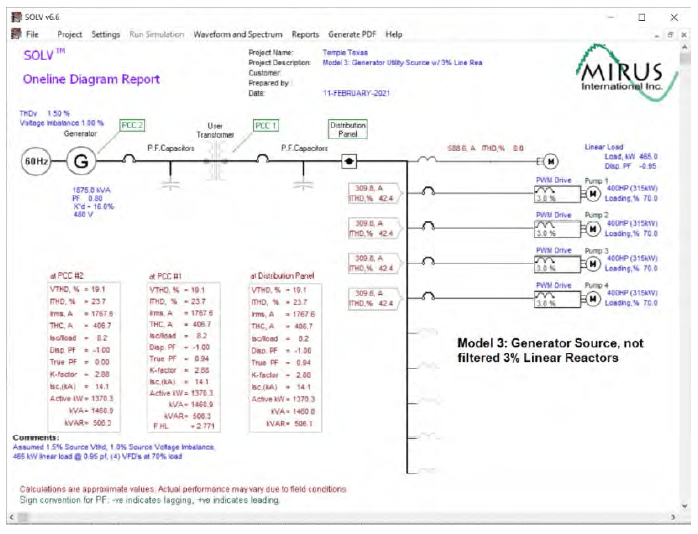Open the Settings menu

pyautogui.click(x=105, y=34)
